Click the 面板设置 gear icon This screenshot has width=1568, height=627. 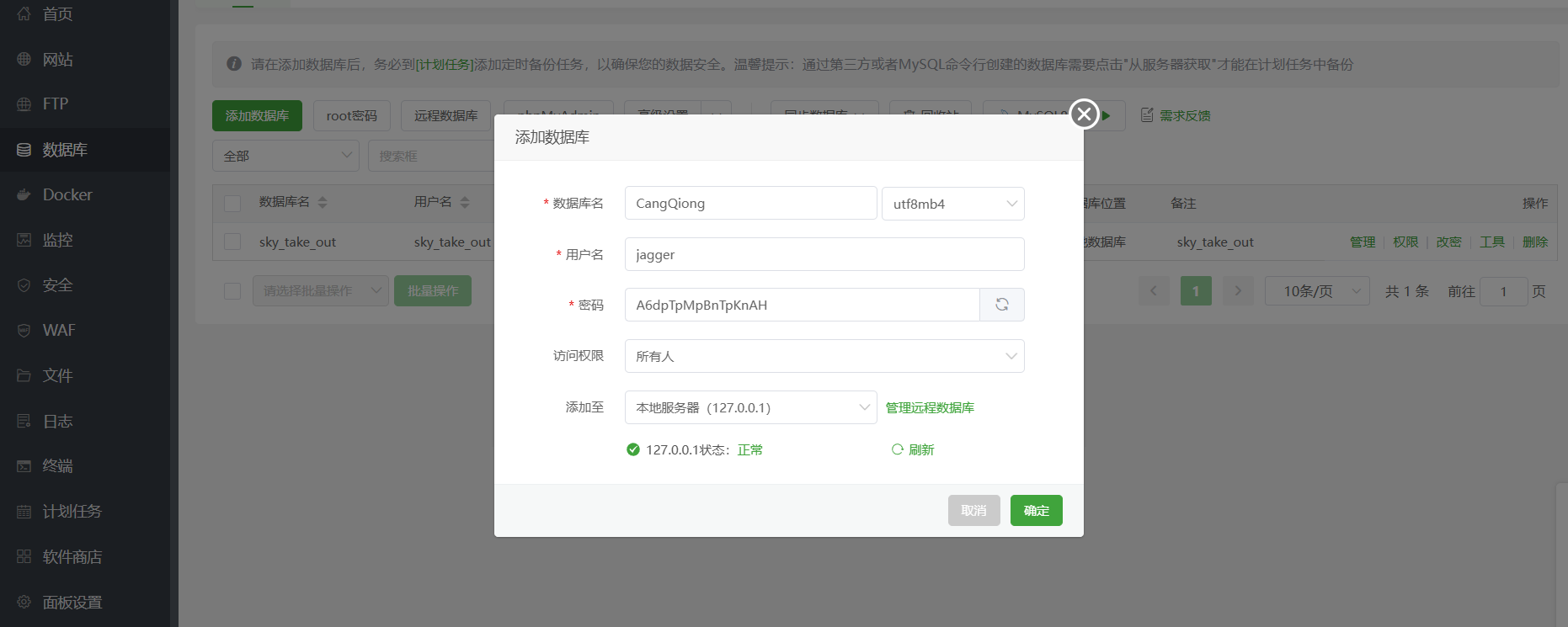(24, 602)
